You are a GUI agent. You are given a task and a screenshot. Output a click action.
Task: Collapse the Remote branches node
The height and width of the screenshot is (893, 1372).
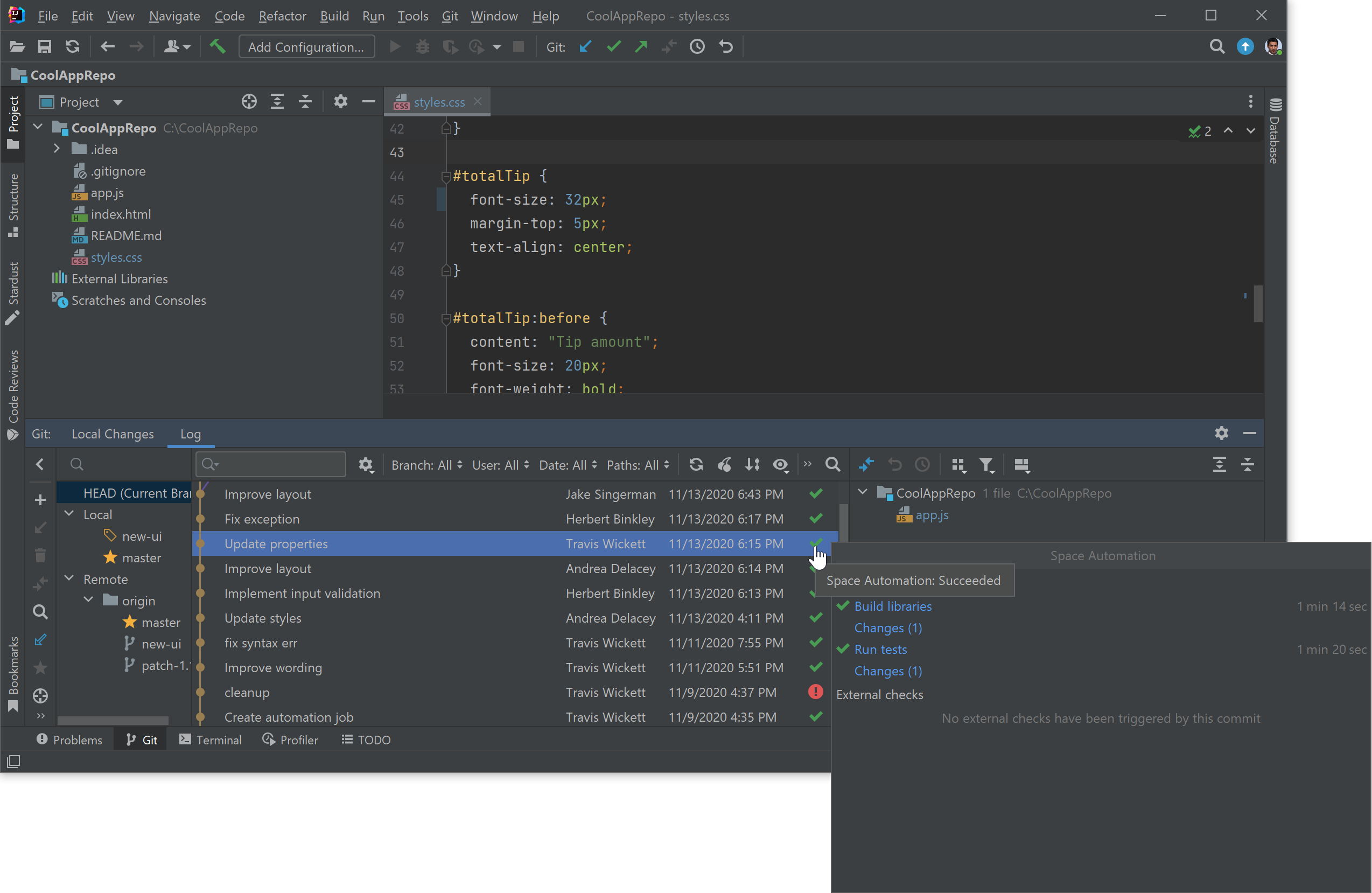click(x=70, y=578)
